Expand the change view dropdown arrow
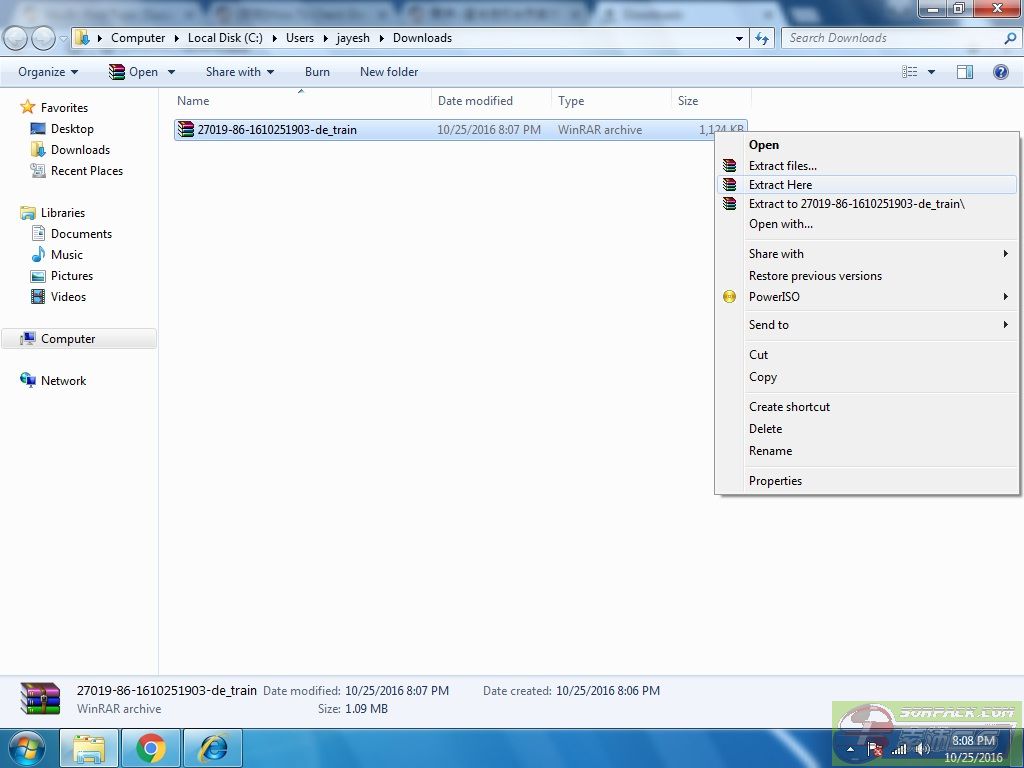Image resolution: width=1024 pixels, height=768 pixels. (932, 72)
